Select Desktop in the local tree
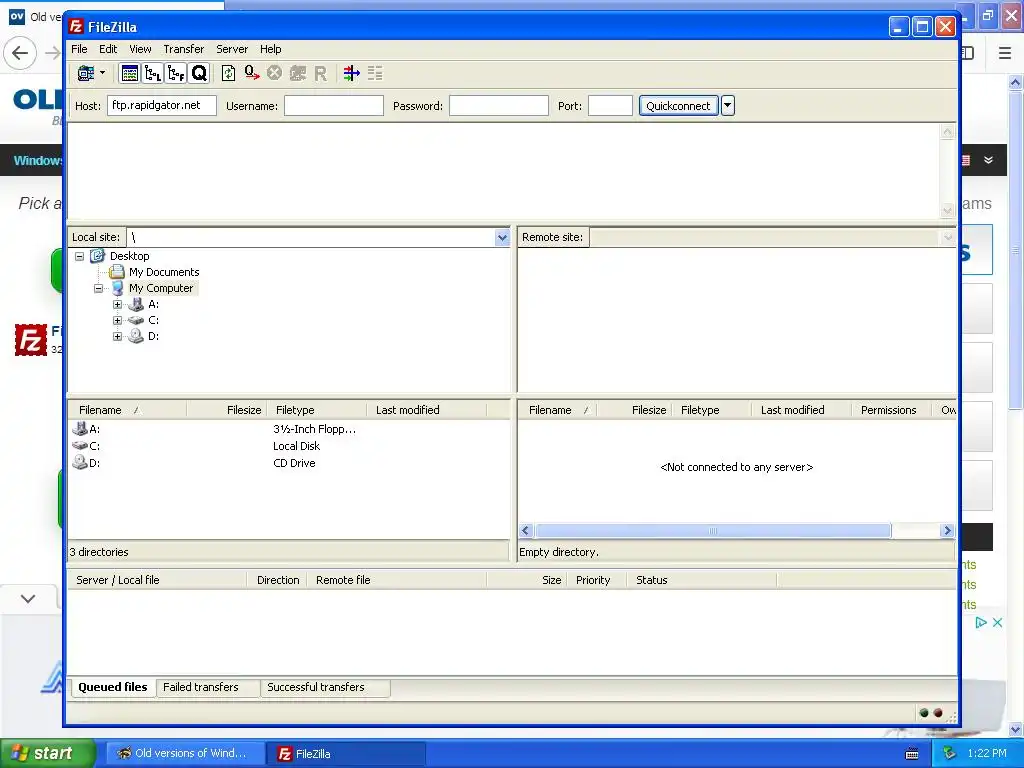 click(129, 256)
